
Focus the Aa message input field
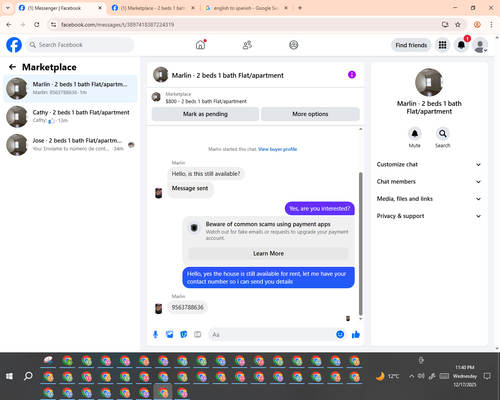(272, 334)
